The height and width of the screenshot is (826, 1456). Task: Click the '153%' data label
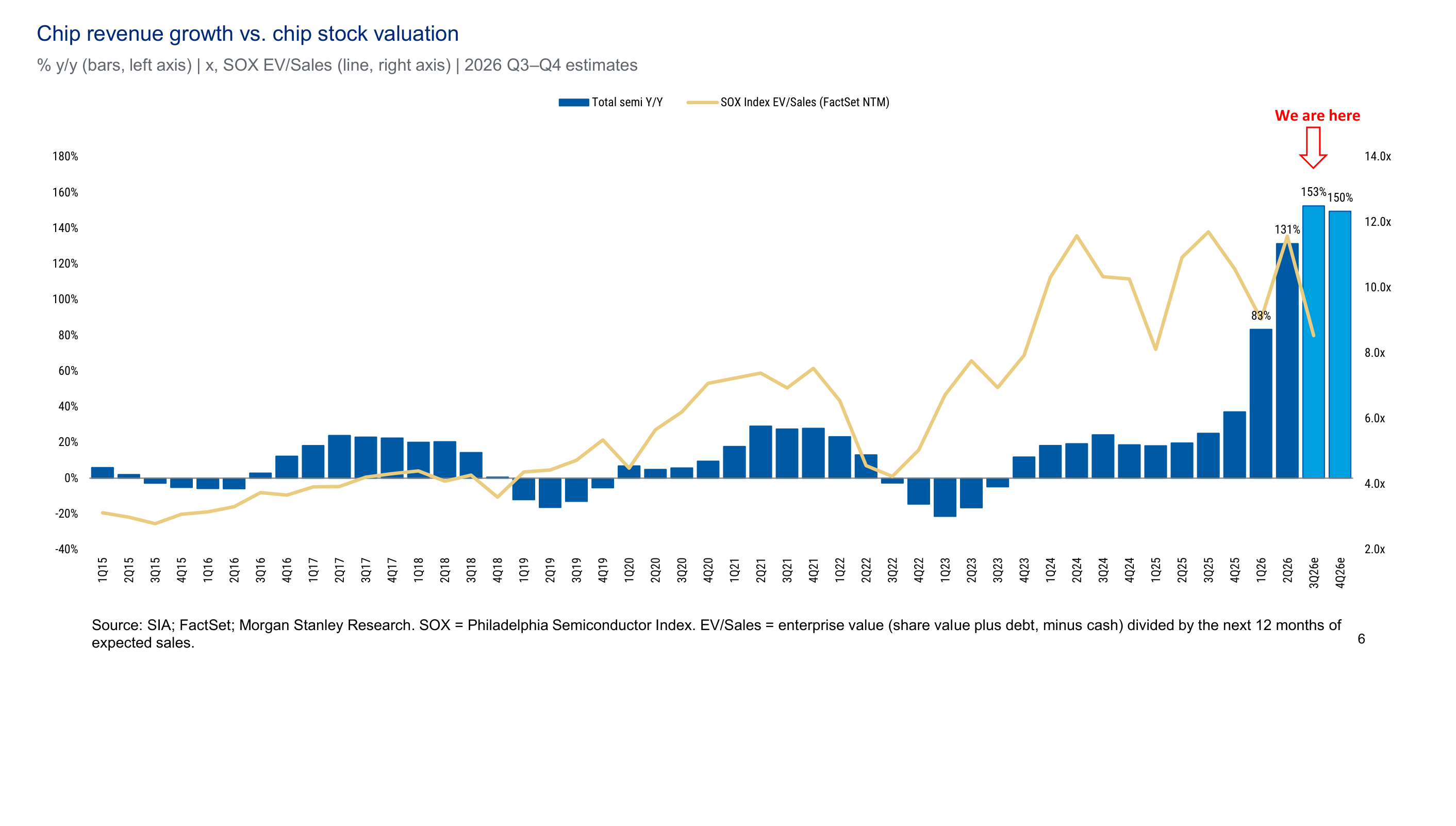[1313, 192]
